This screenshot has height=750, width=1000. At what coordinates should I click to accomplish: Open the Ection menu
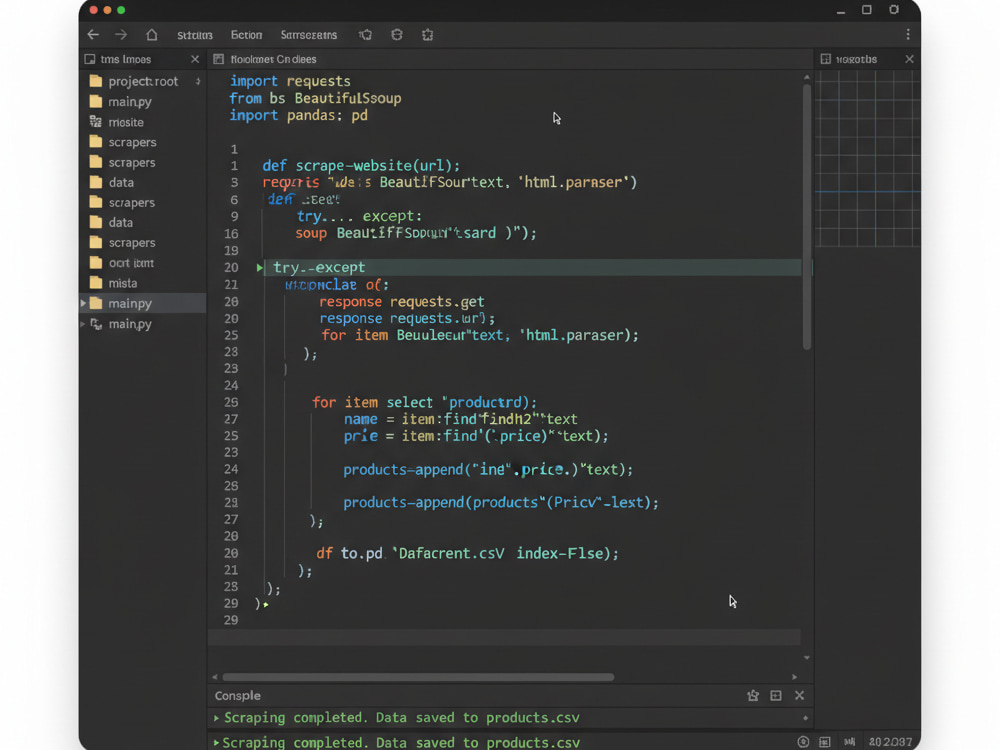click(x=246, y=35)
